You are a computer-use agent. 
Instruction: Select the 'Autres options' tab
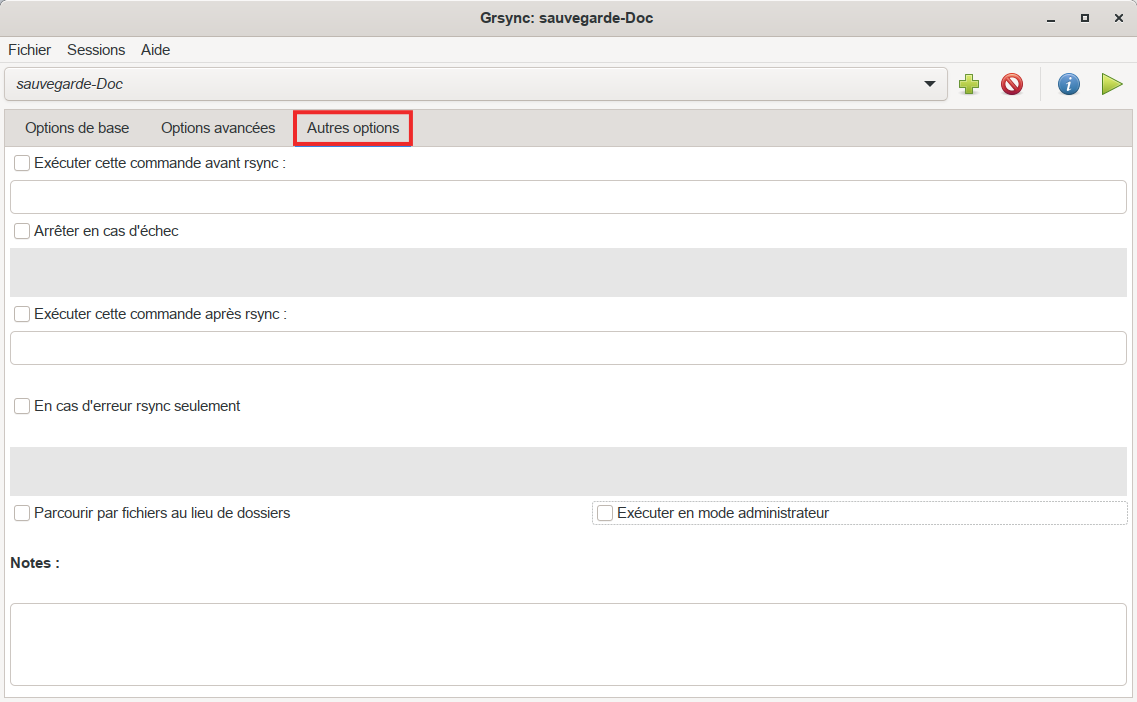[x=353, y=128]
